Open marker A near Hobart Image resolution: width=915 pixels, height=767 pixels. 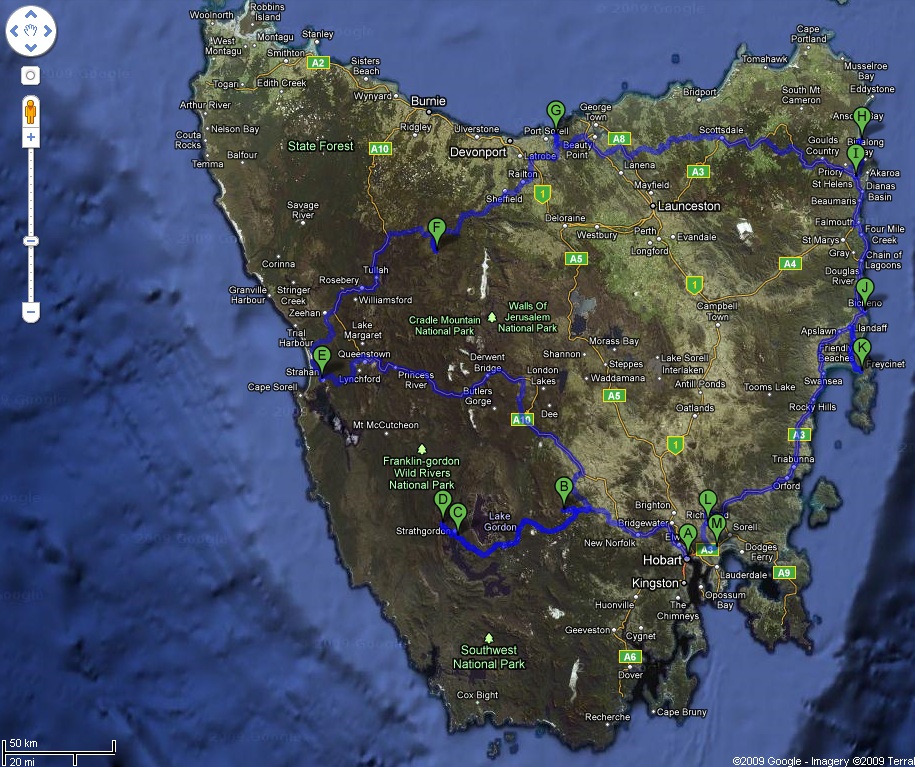pos(688,534)
